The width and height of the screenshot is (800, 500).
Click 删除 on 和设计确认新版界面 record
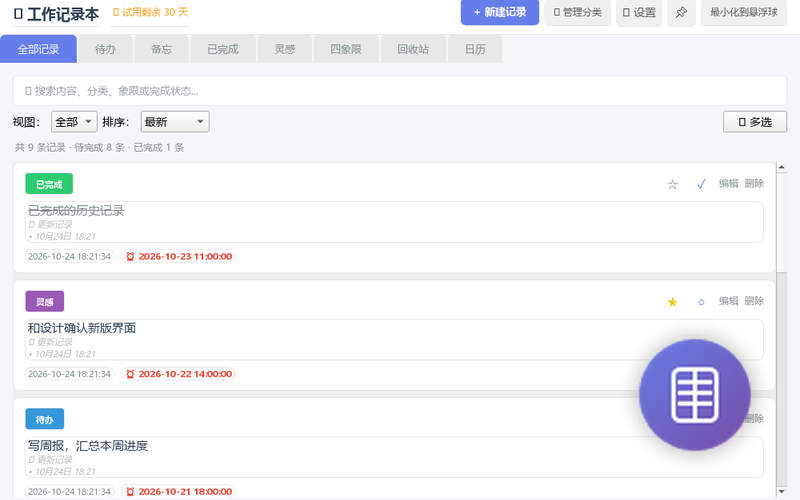tap(754, 301)
